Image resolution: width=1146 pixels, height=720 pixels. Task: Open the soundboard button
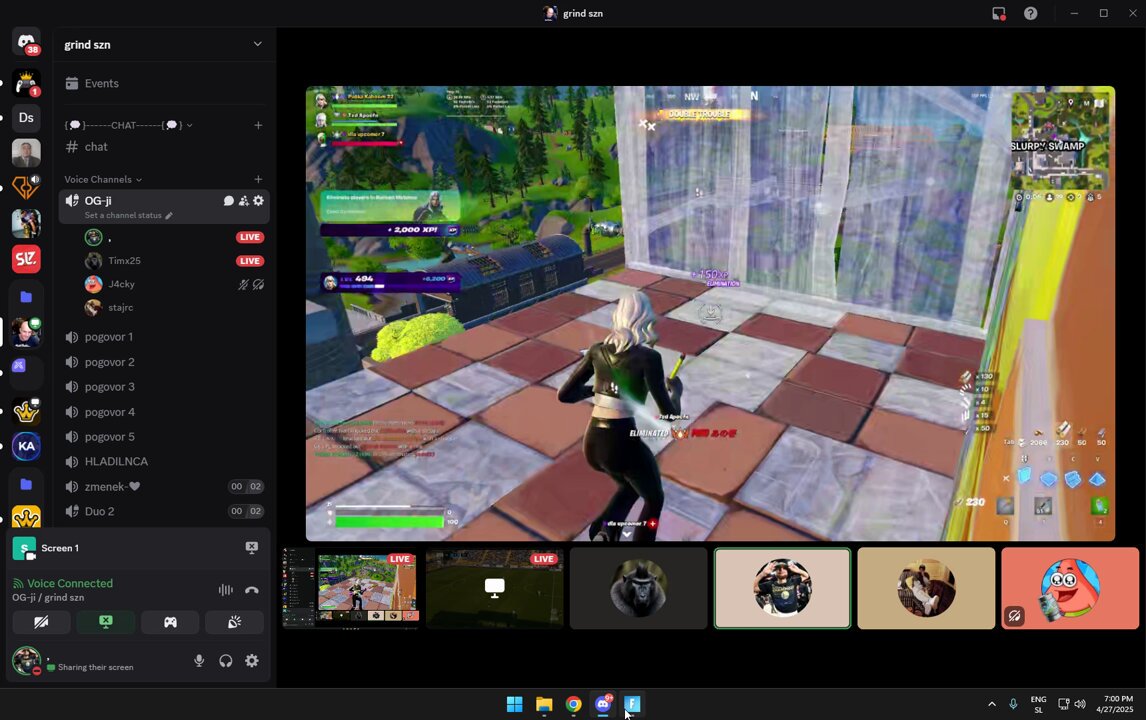[x=235, y=622]
